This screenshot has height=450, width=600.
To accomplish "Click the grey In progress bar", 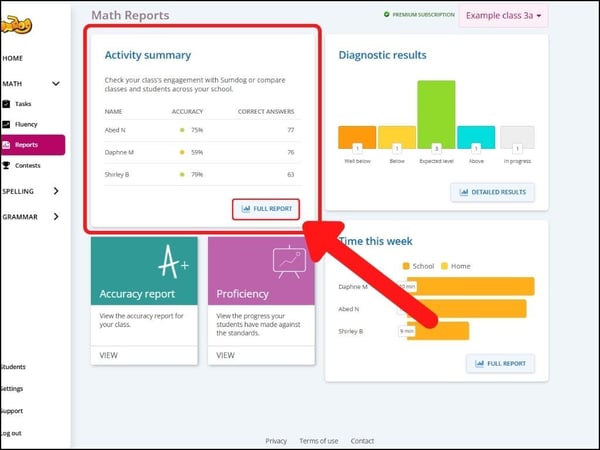I will click(x=517, y=137).
